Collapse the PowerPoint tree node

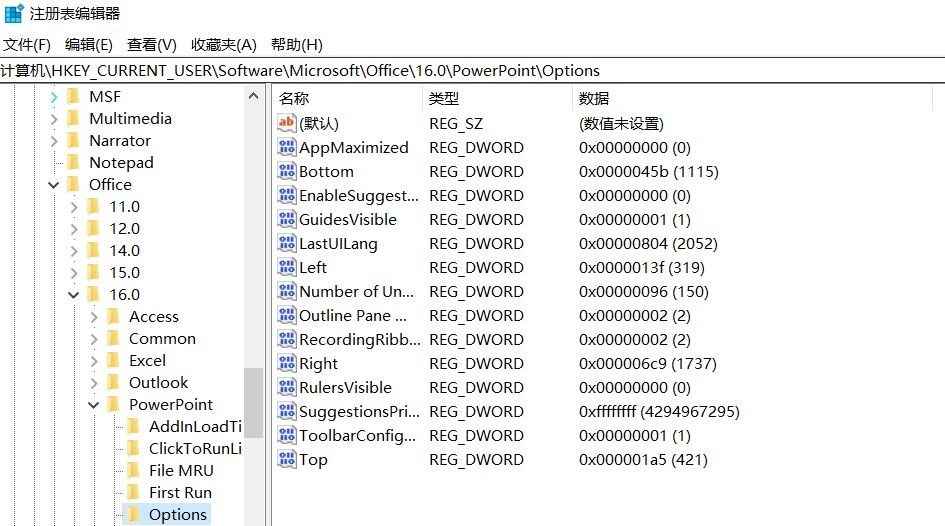pos(93,405)
